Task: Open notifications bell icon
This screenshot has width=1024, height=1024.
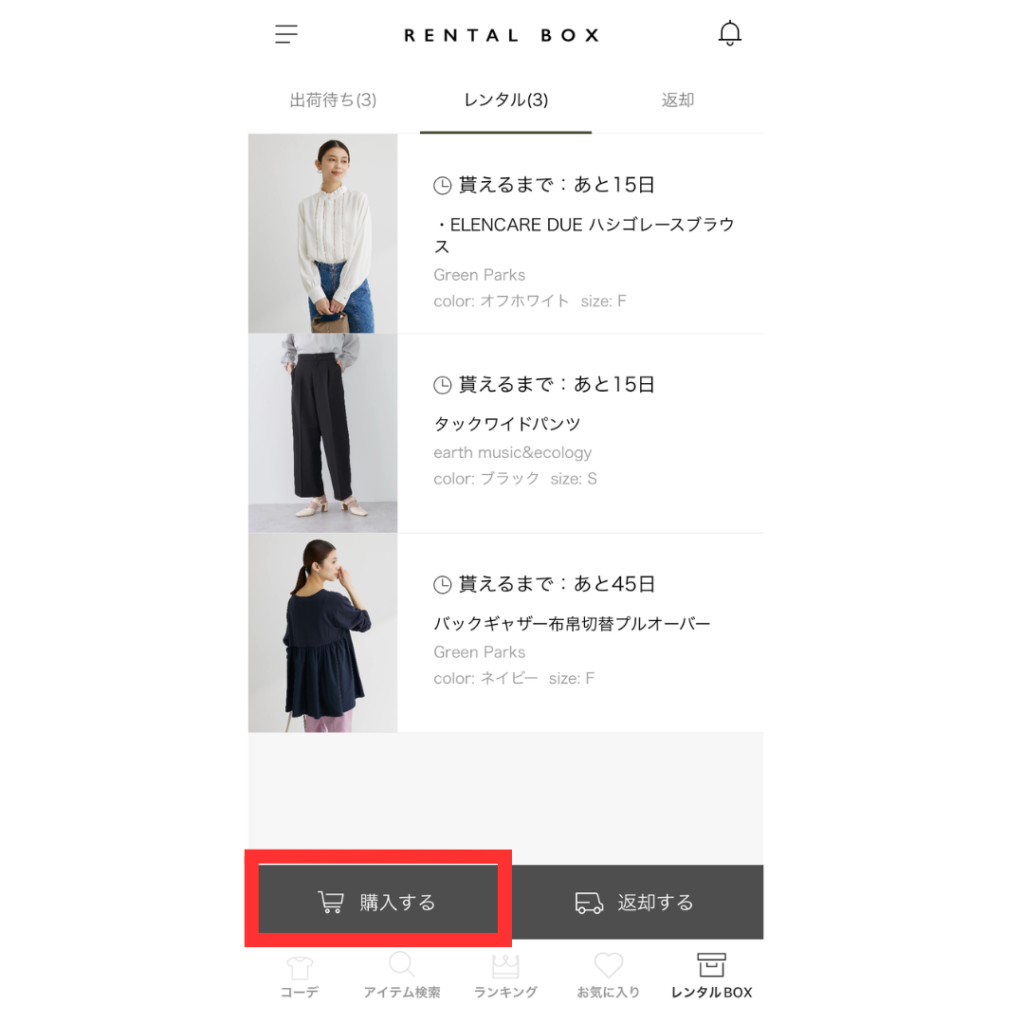Action: click(x=729, y=33)
